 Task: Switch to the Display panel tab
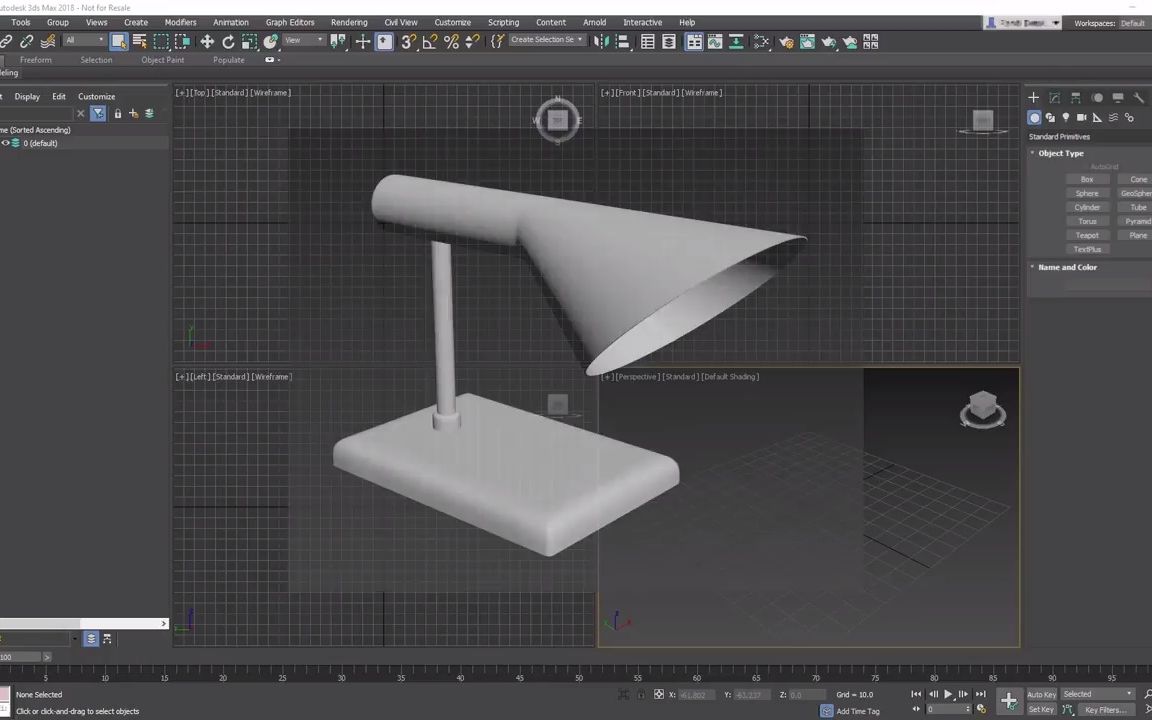point(1119,98)
